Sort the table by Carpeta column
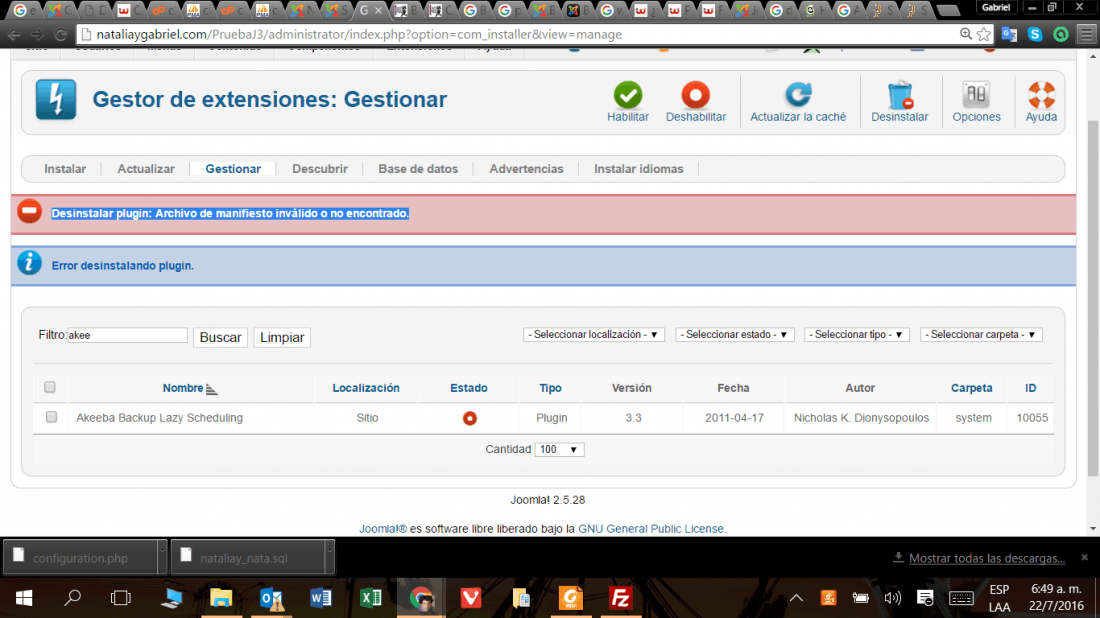 (972, 388)
